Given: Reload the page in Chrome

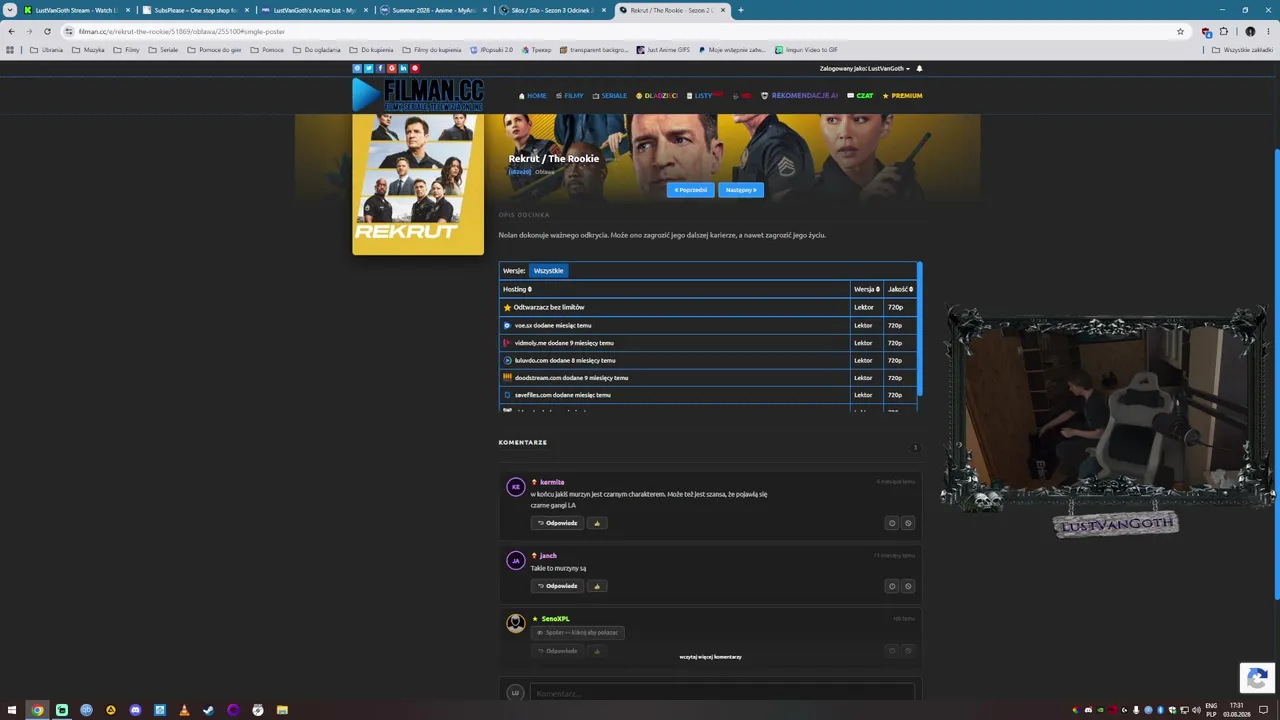Looking at the screenshot, I should coord(47,31).
